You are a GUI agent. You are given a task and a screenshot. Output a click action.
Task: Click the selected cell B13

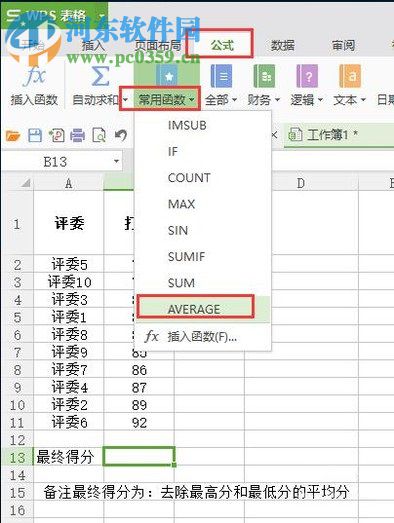point(139,457)
